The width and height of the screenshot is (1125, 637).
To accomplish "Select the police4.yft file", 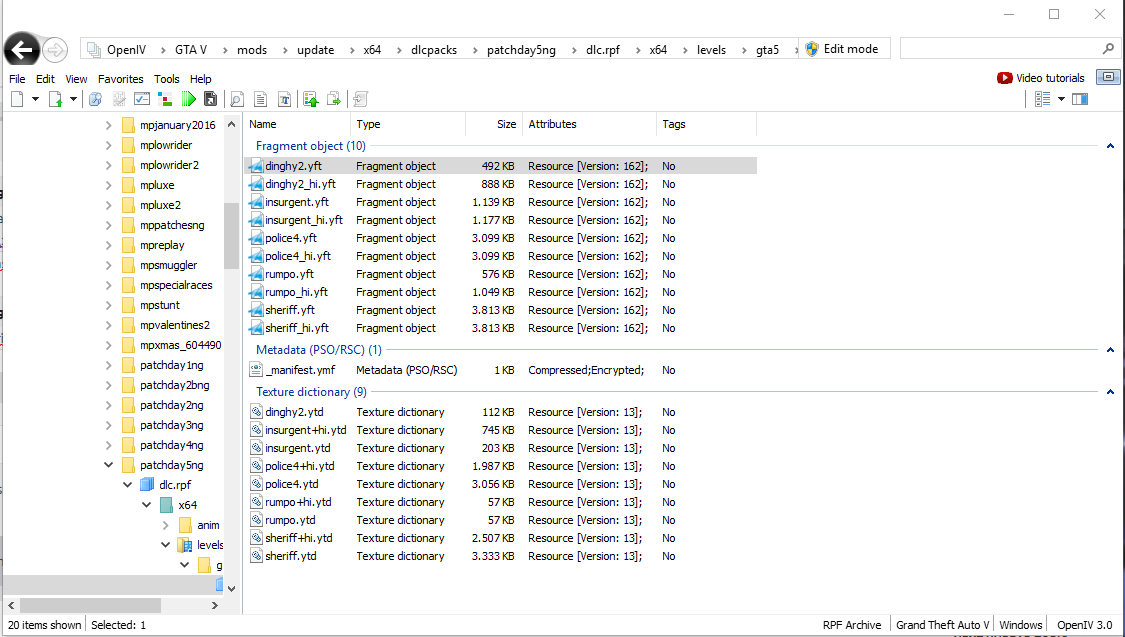I will tap(291, 238).
